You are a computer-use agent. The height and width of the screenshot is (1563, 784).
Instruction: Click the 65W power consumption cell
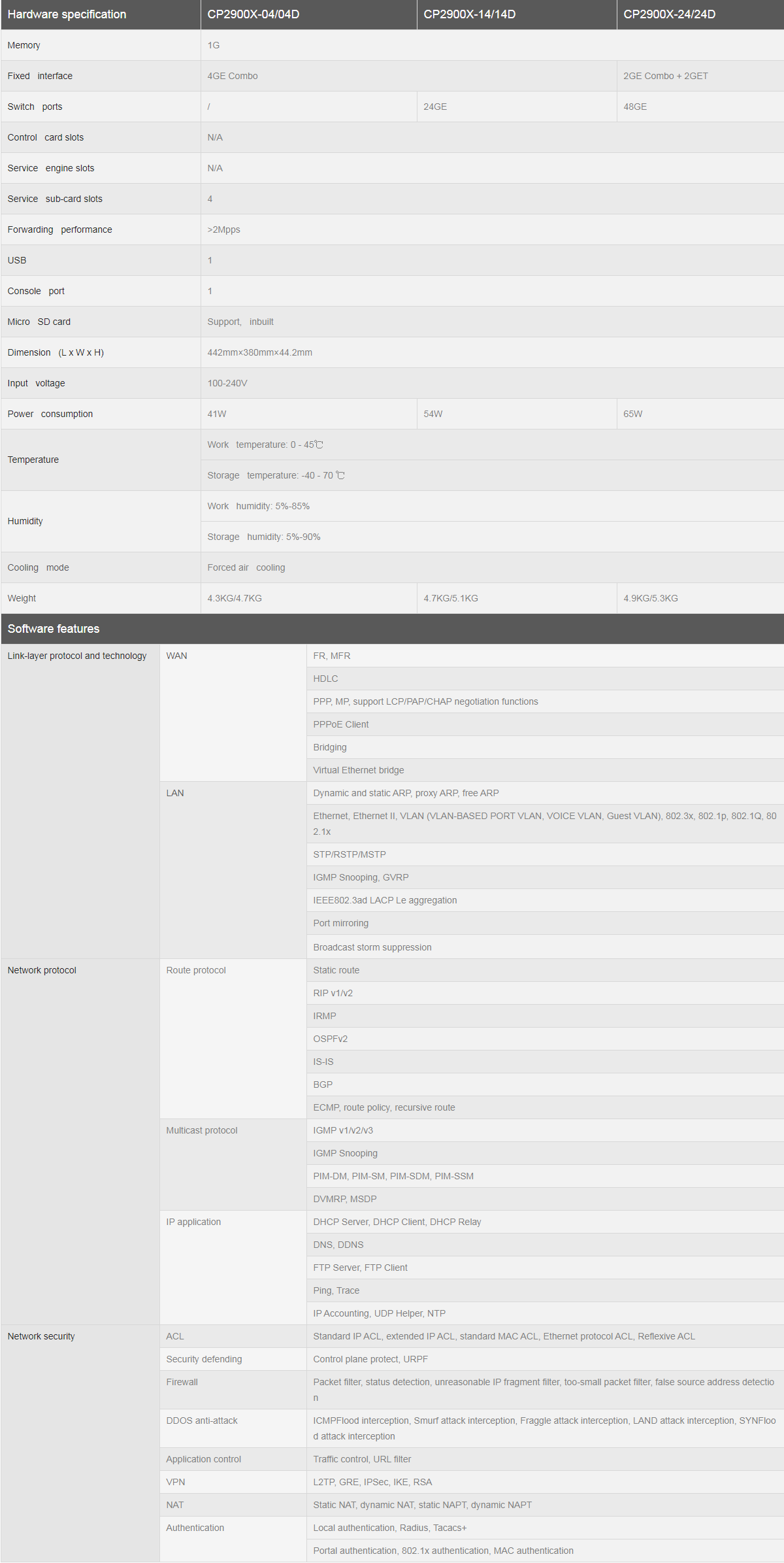[x=700, y=414]
